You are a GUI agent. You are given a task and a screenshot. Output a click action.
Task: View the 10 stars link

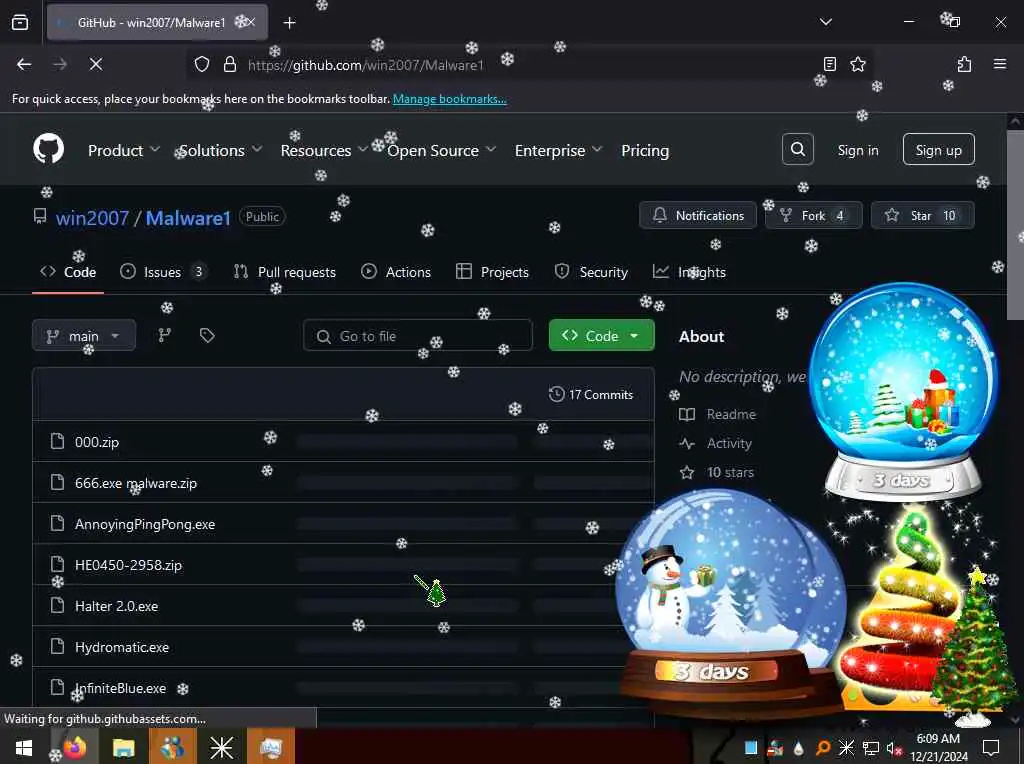pyautogui.click(x=717, y=472)
